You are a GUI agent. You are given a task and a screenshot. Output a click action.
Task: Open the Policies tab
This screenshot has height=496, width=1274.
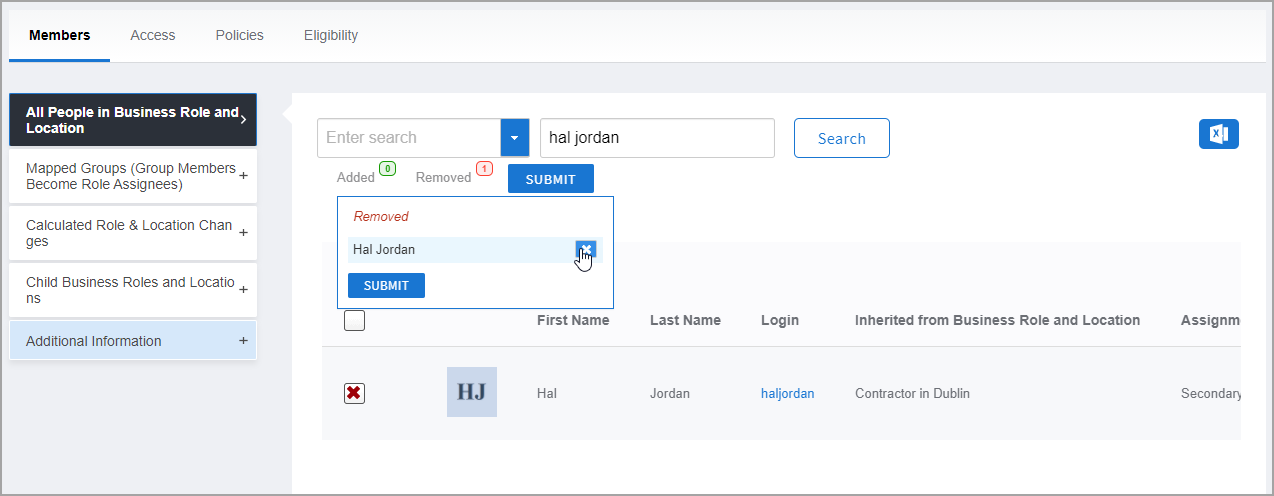[x=239, y=35]
